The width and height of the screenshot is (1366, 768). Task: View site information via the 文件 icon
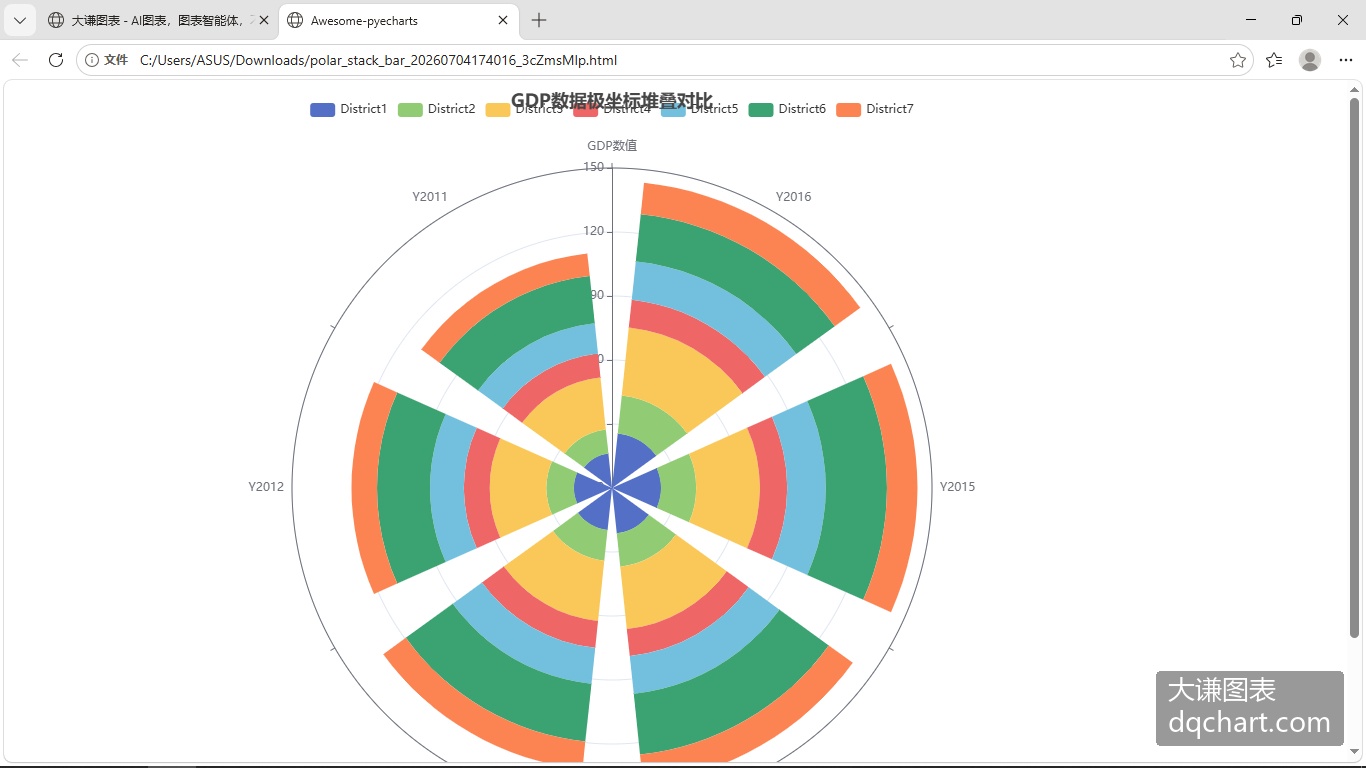(x=106, y=60)
